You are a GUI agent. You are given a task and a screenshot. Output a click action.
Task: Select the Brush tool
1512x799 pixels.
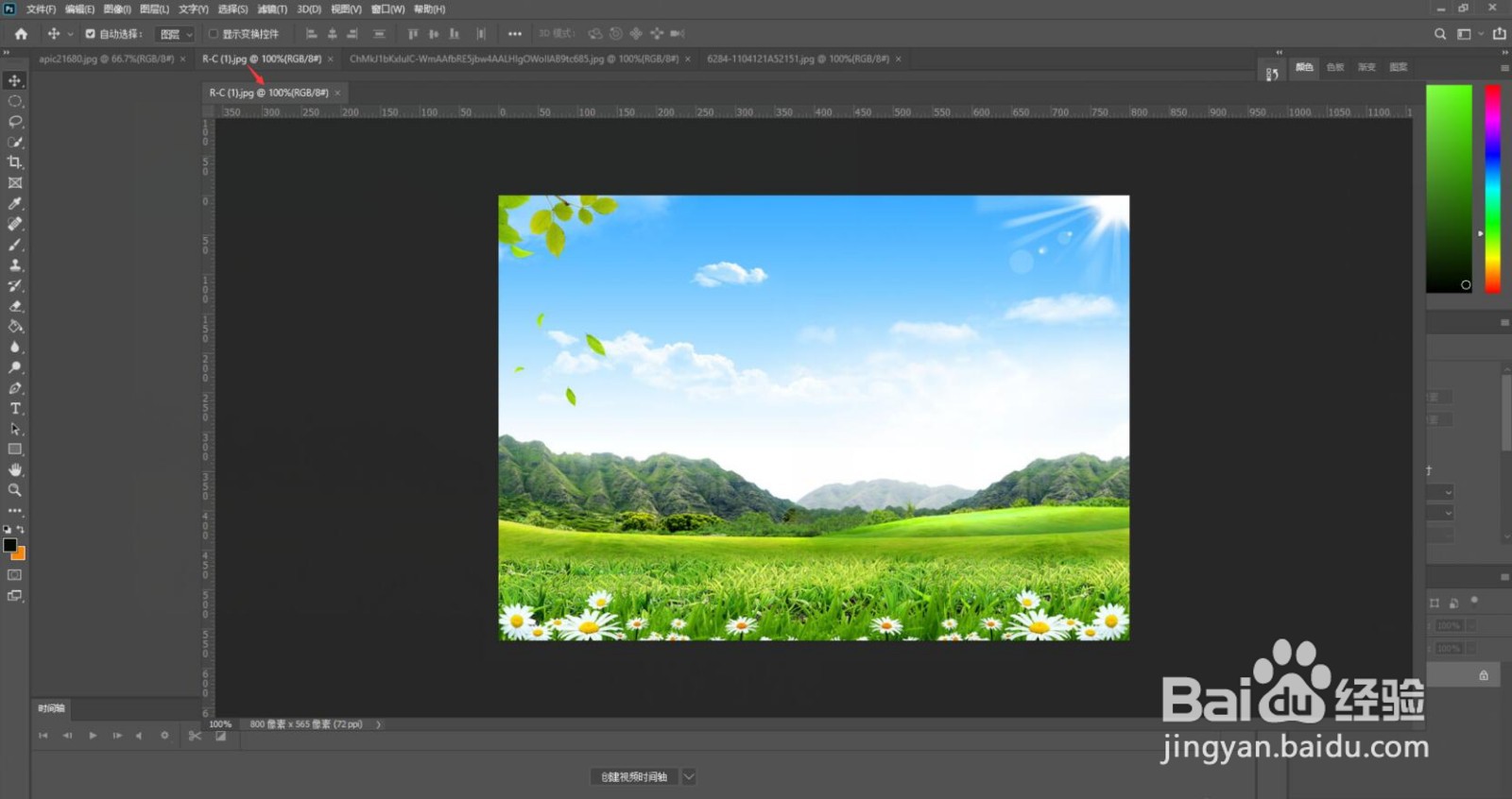pyautogui.click(x=15, y=245)
